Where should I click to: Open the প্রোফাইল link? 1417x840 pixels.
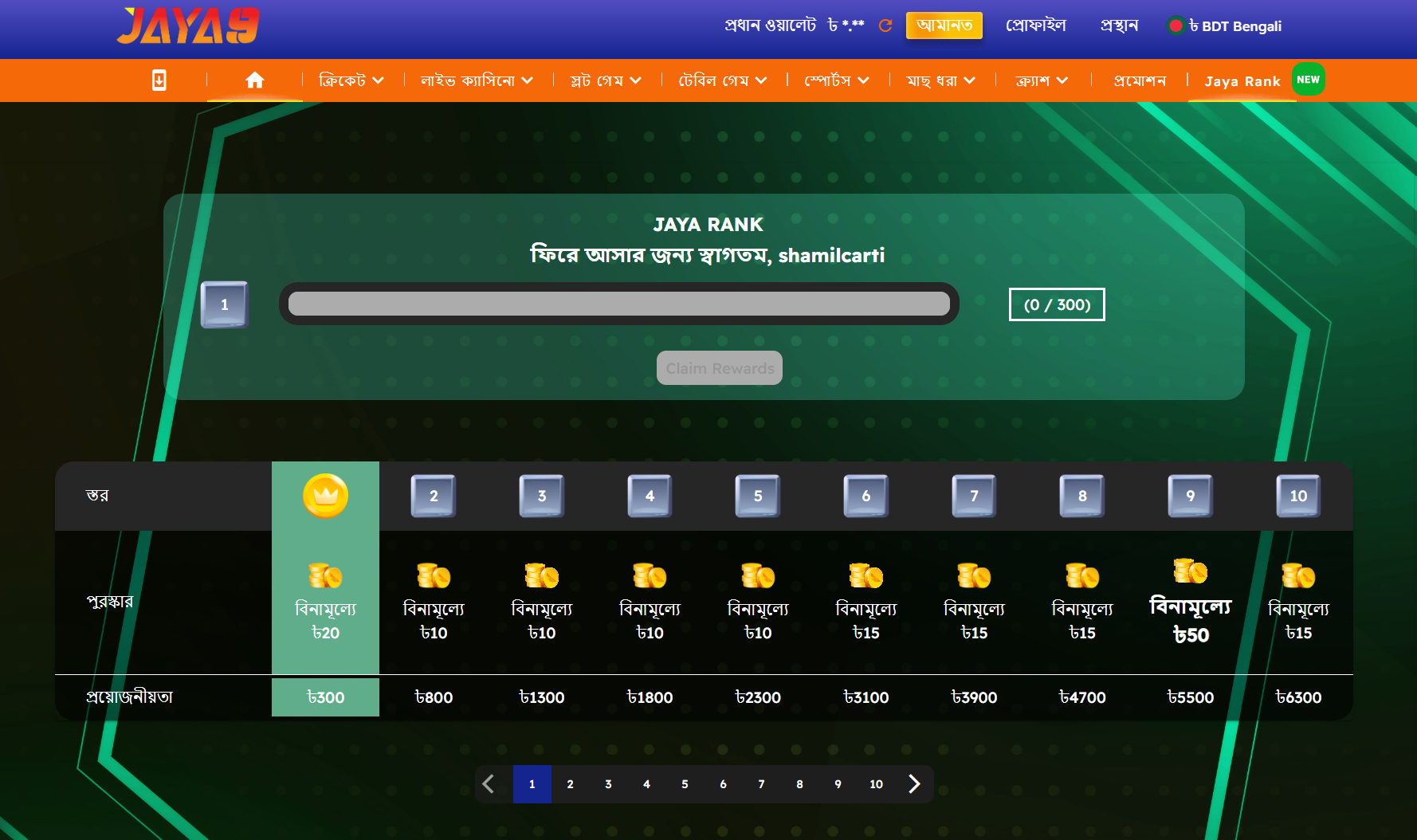[x=1036, y=26]
